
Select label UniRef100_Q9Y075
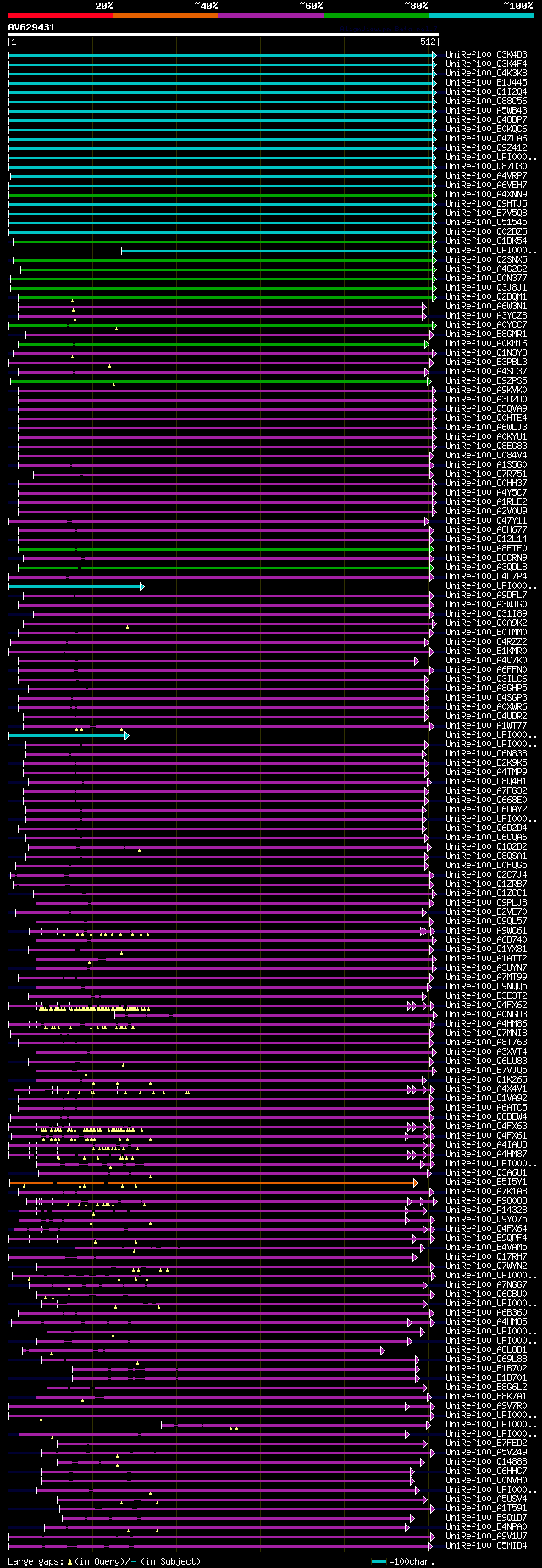pyautogui.click(x=486, y=1220)
